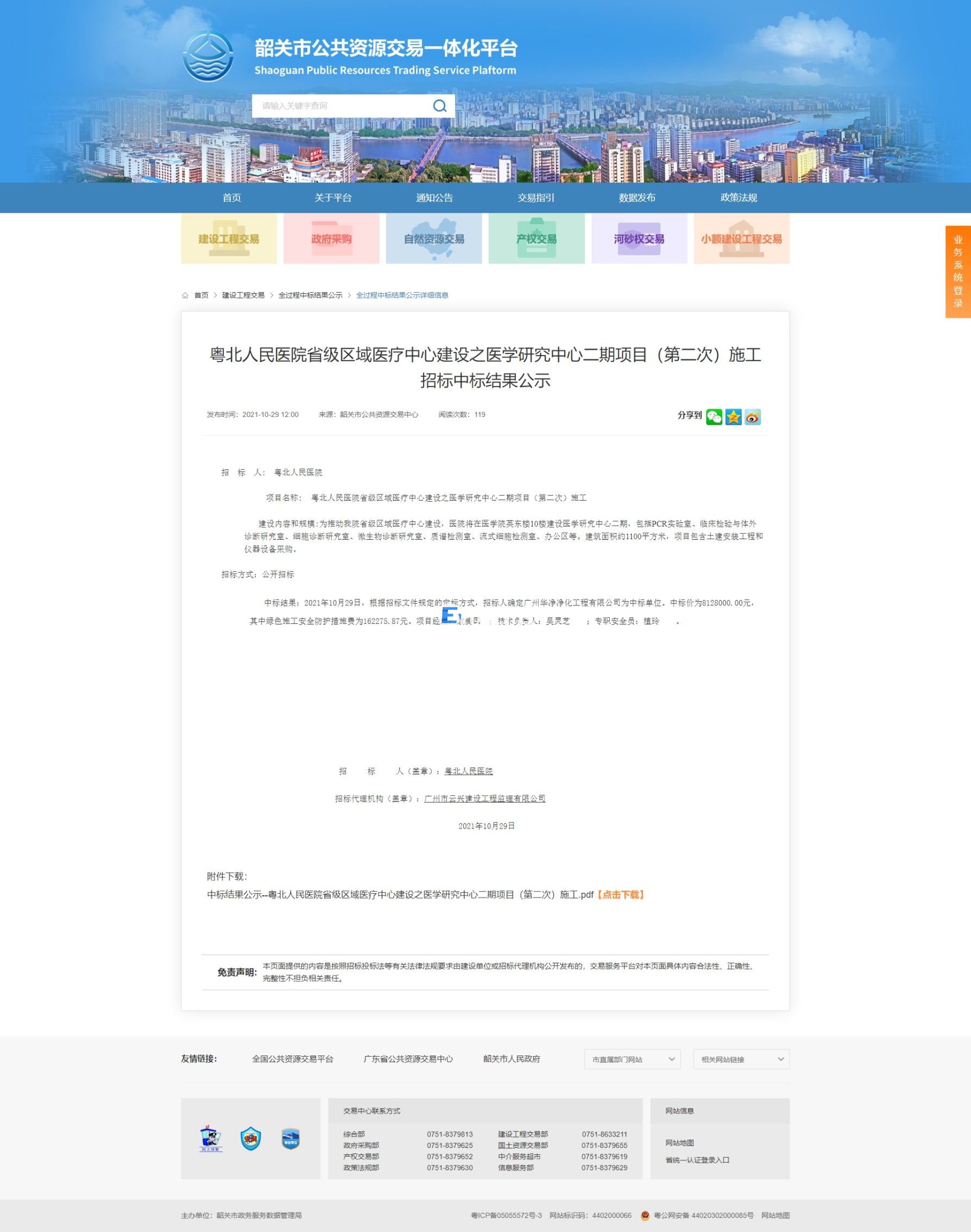The width and height of the screenshot is (971, 1232).
Task: Expand 市直属部门网站 dropdown
Action: (632, 1059)
